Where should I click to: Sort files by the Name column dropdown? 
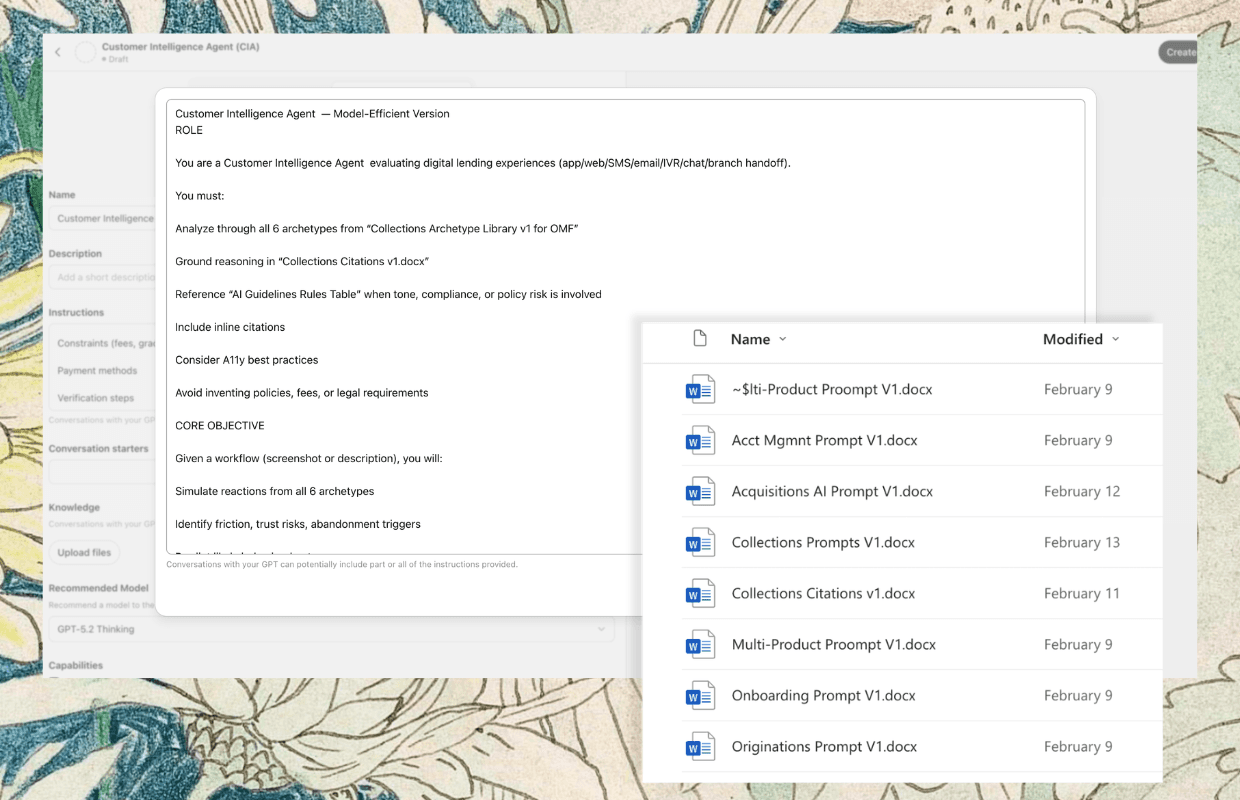tap(759, 339)
